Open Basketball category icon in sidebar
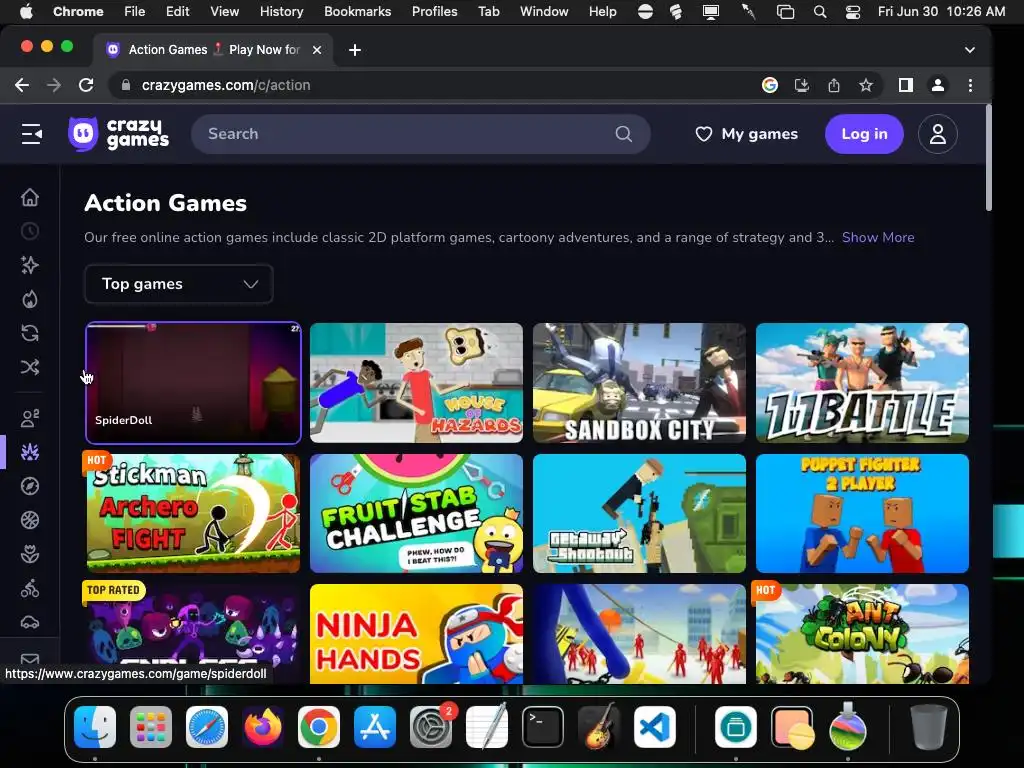 pos(30,520)
